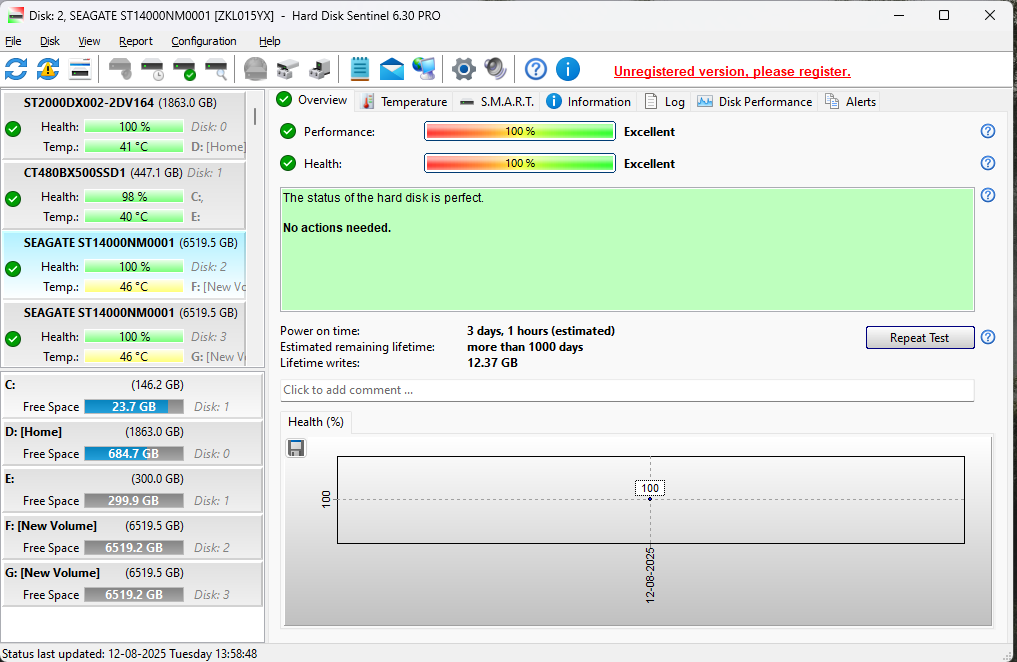Open the Configuration menu
The width and height of the screenshot is (1017, 662).
203,41
